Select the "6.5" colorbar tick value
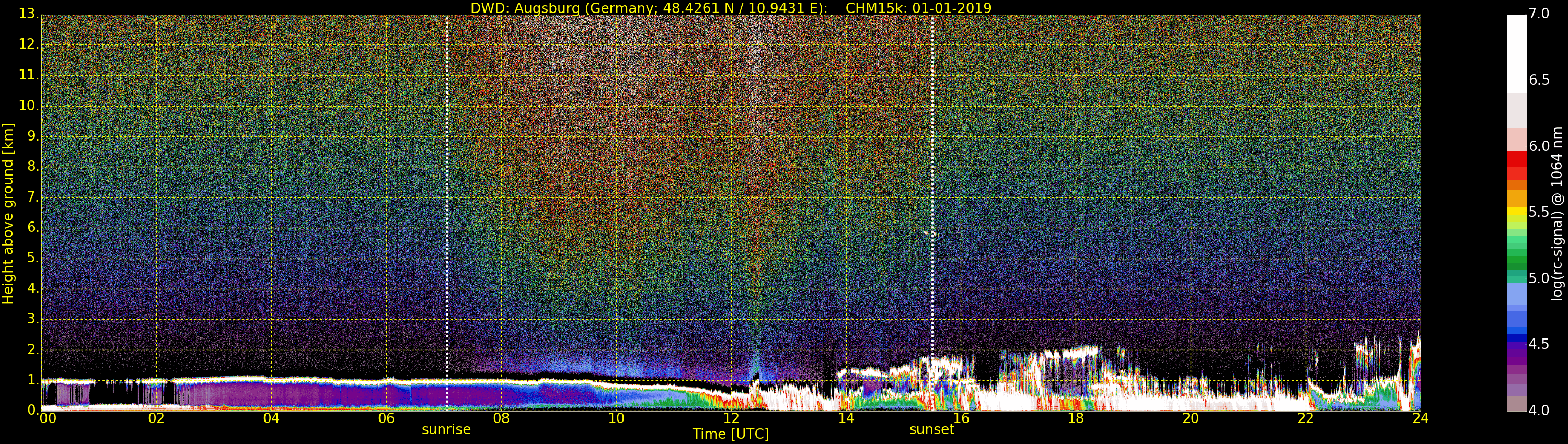1568x444 pixels. click(1539, 80)
